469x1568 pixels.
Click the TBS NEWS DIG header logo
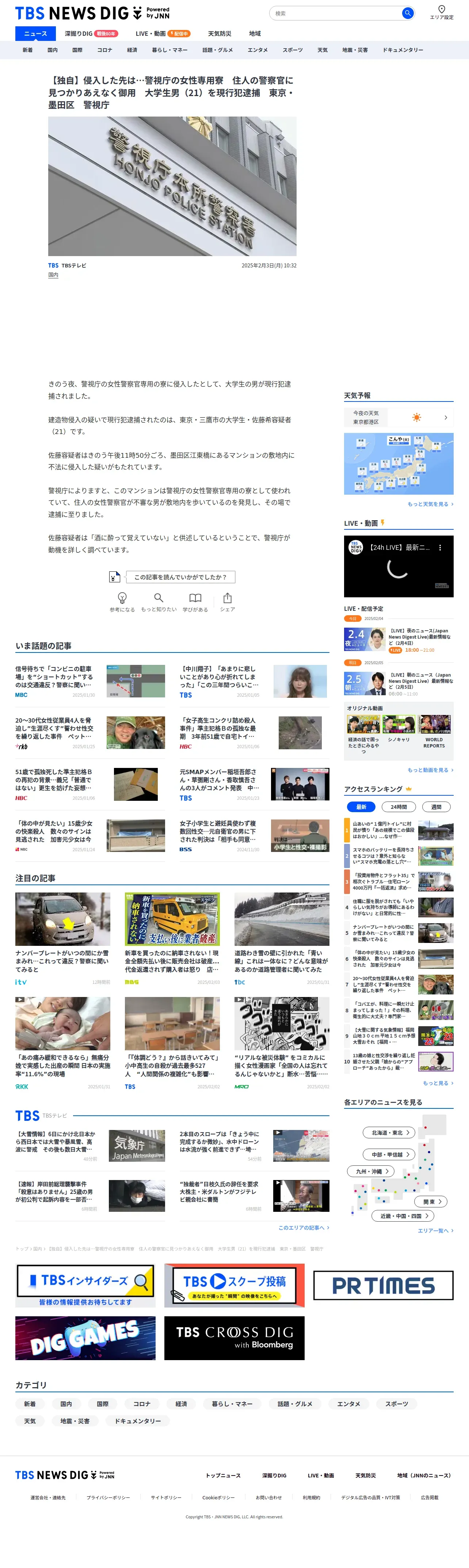92,13
